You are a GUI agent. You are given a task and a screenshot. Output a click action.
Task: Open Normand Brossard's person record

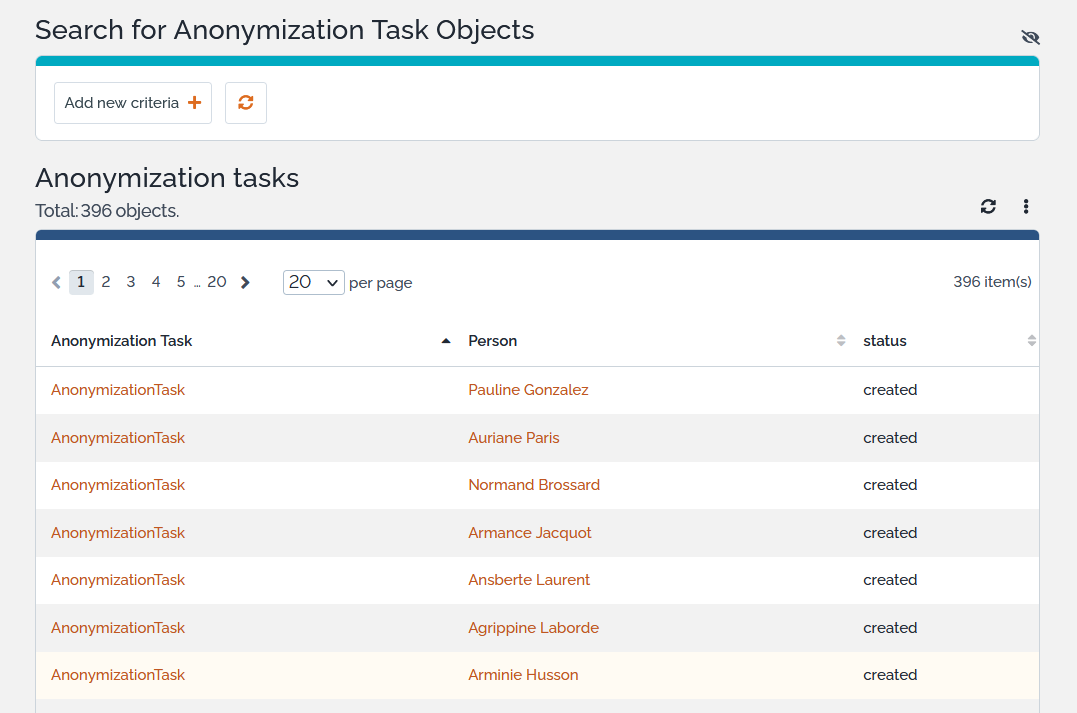click(534, 485)
